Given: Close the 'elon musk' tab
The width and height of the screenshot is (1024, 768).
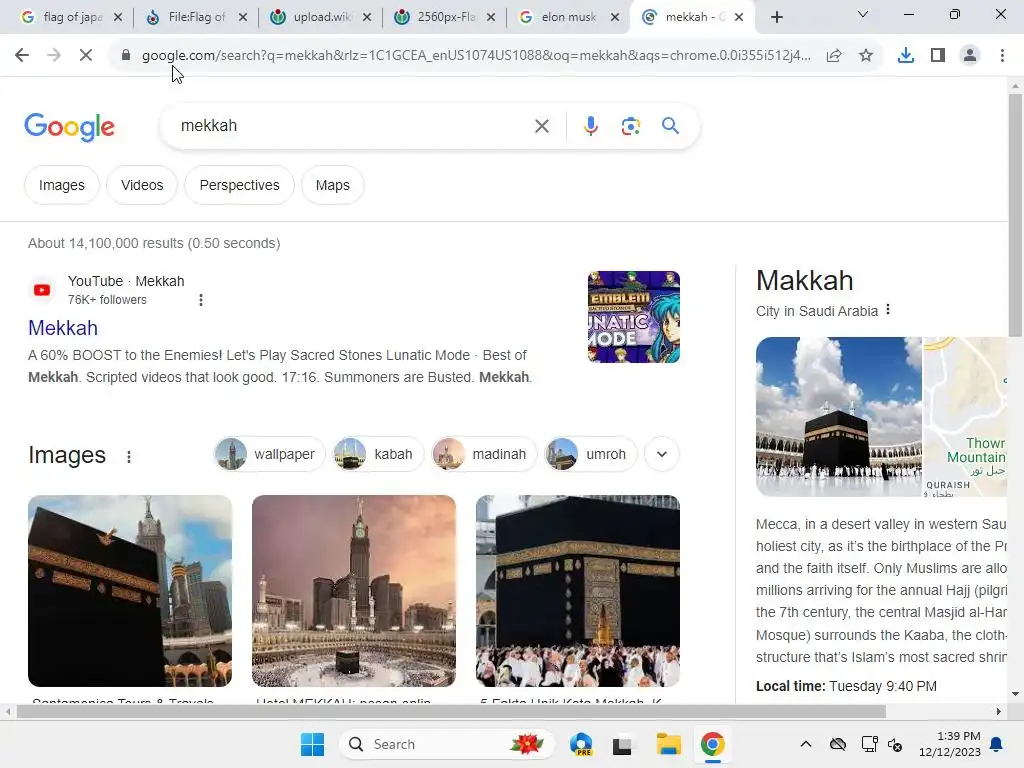Looking at the screenshot, I should pyautogui.click(x=615, y=17).
